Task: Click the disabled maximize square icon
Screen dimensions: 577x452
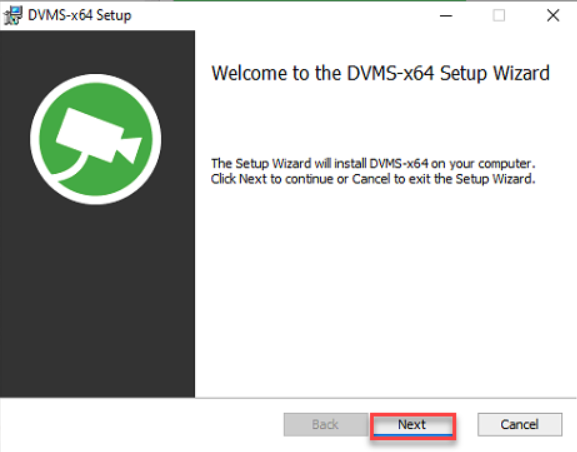Action: click(499, 15)
